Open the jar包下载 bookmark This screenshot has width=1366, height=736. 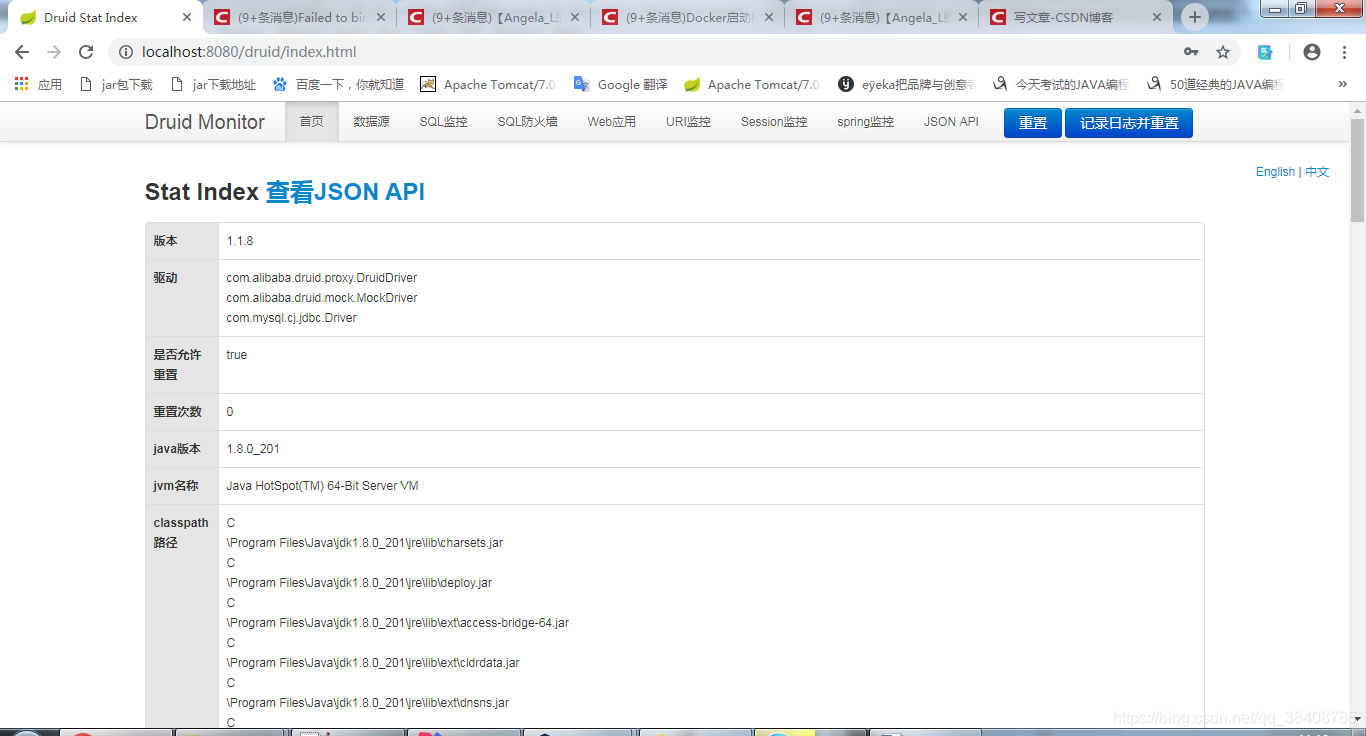pos(115,85)
